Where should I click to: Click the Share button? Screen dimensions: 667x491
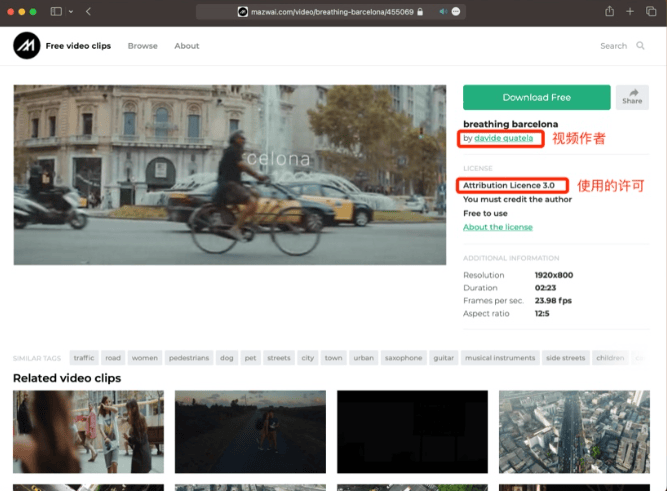coord(632,97)
